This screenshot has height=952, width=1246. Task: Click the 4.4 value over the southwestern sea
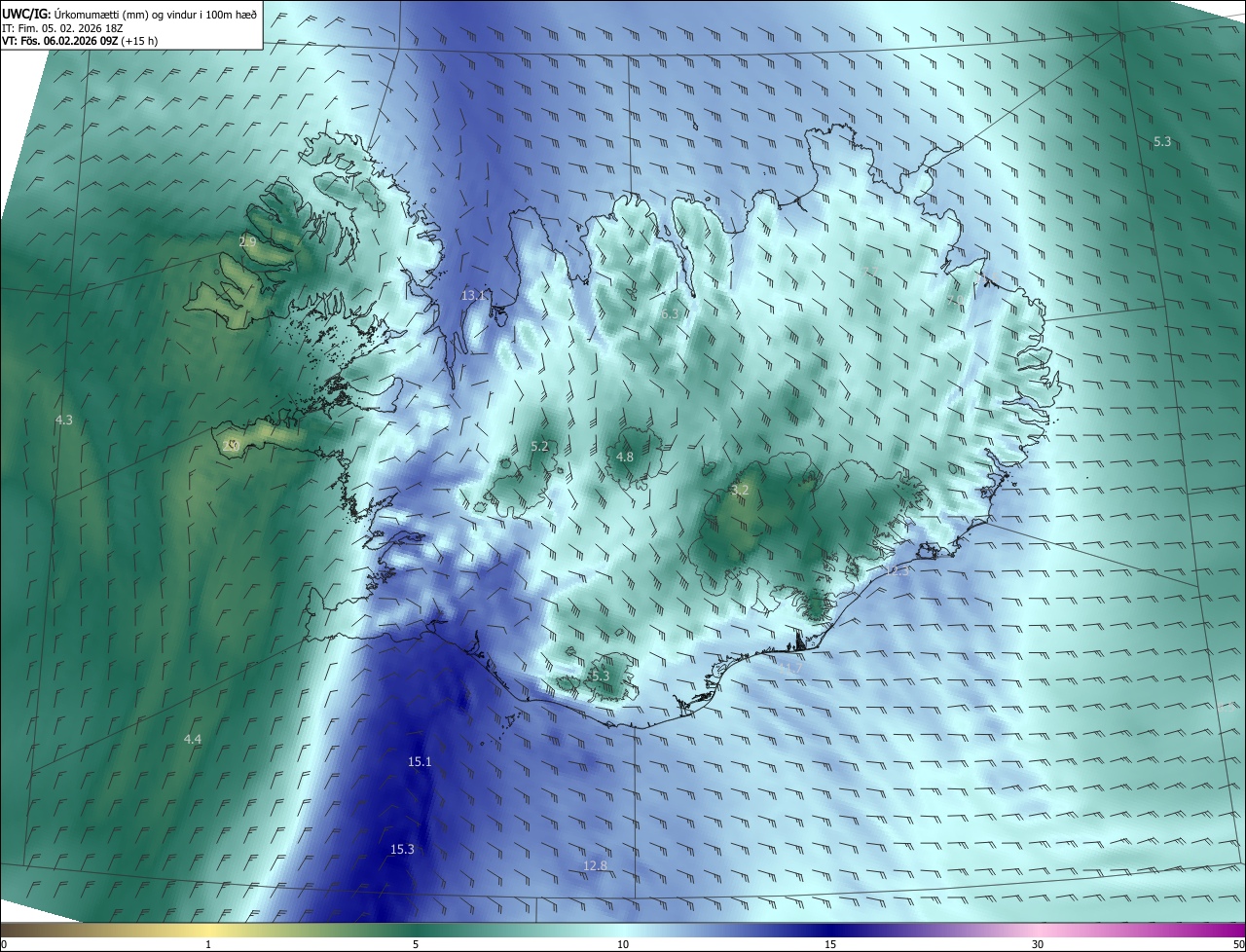[193, 740]
